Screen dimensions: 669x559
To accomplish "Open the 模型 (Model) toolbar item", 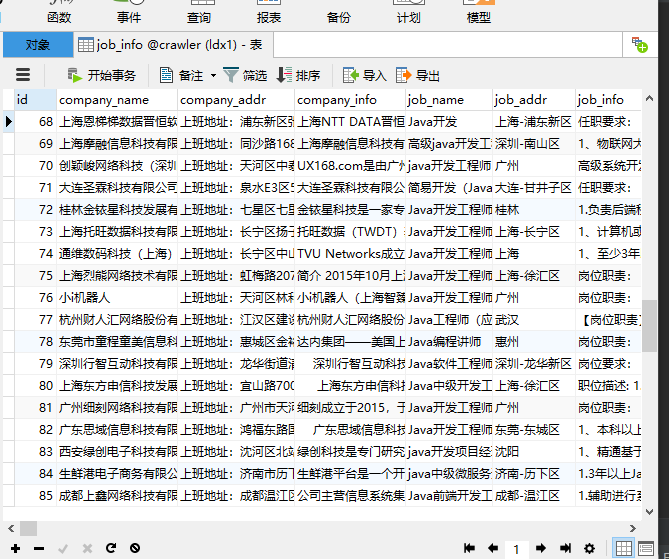I will [479, 12].
